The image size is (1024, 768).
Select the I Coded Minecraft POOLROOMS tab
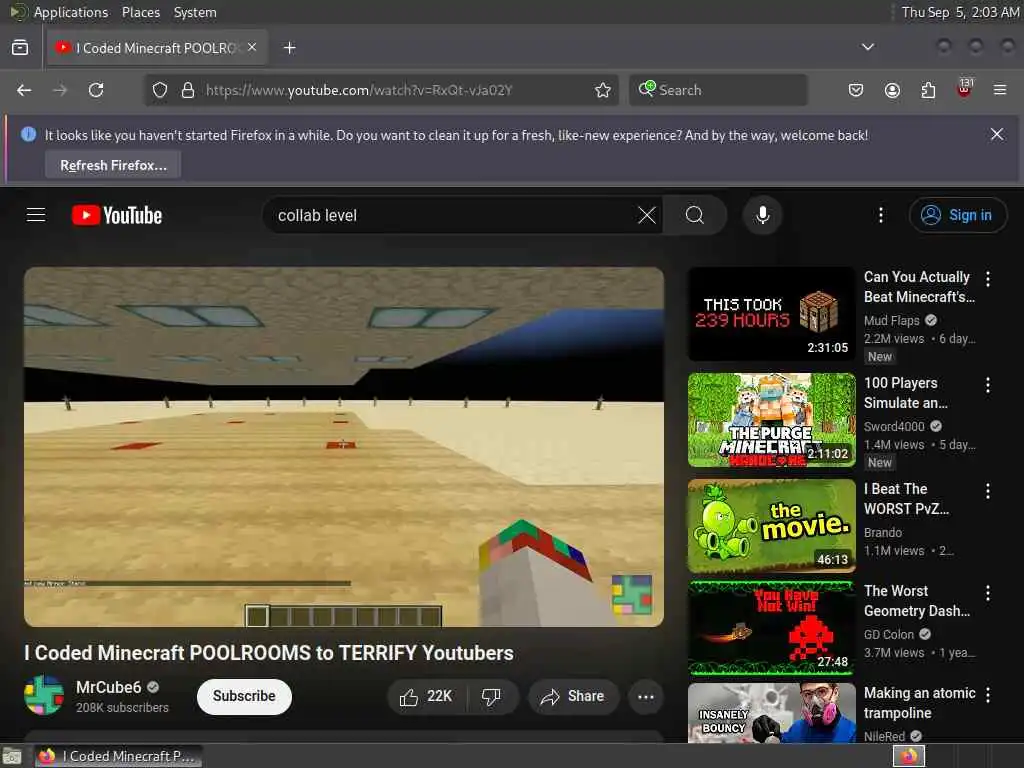157,48
